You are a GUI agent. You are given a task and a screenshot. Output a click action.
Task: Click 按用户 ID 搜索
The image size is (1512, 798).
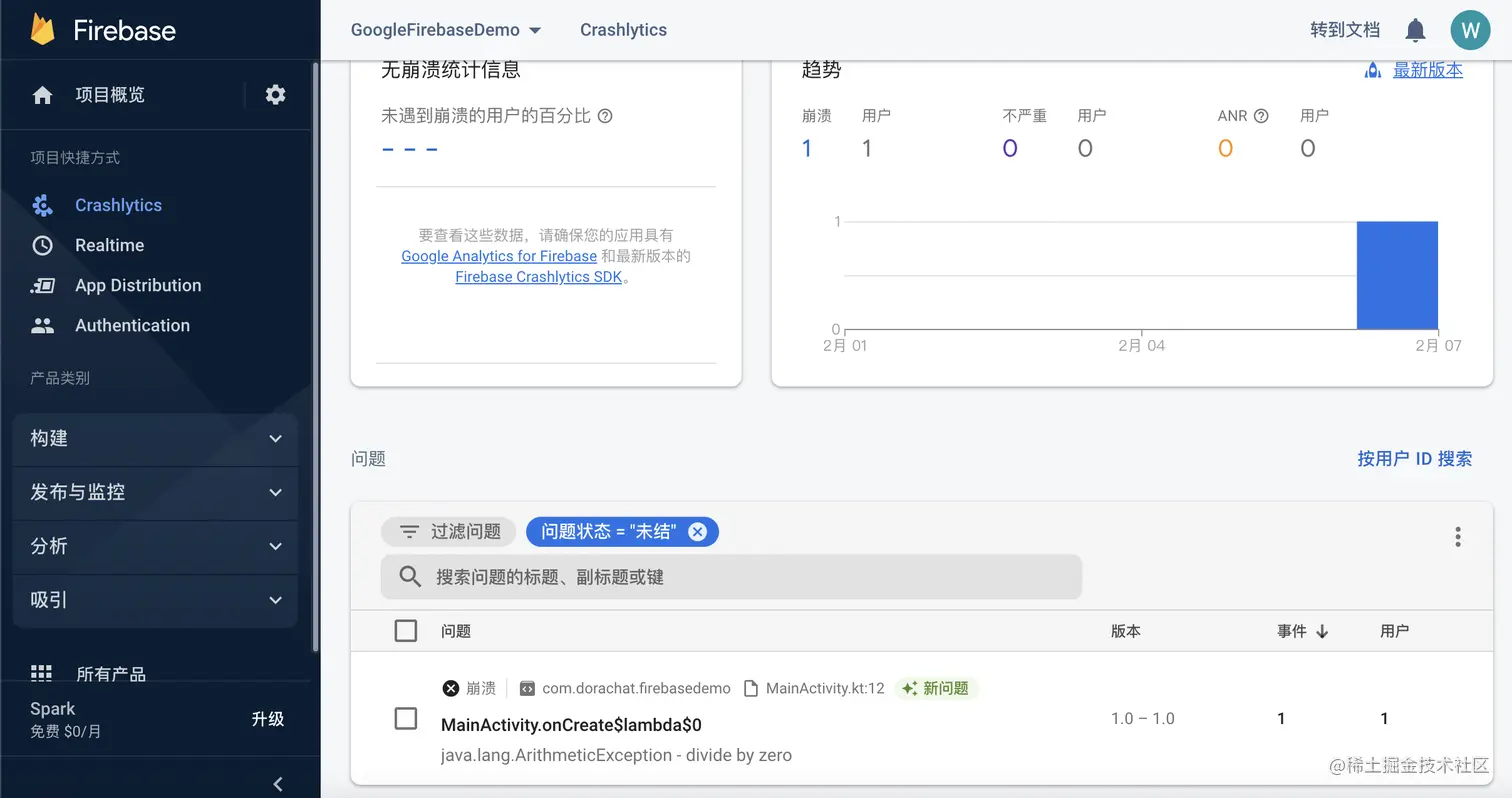(x=1414, y=459)
